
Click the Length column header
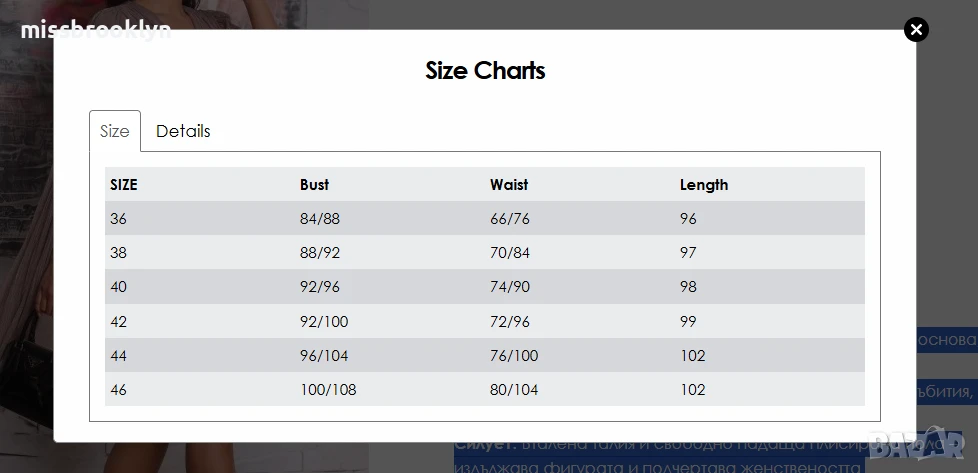[x=704, y=185]
